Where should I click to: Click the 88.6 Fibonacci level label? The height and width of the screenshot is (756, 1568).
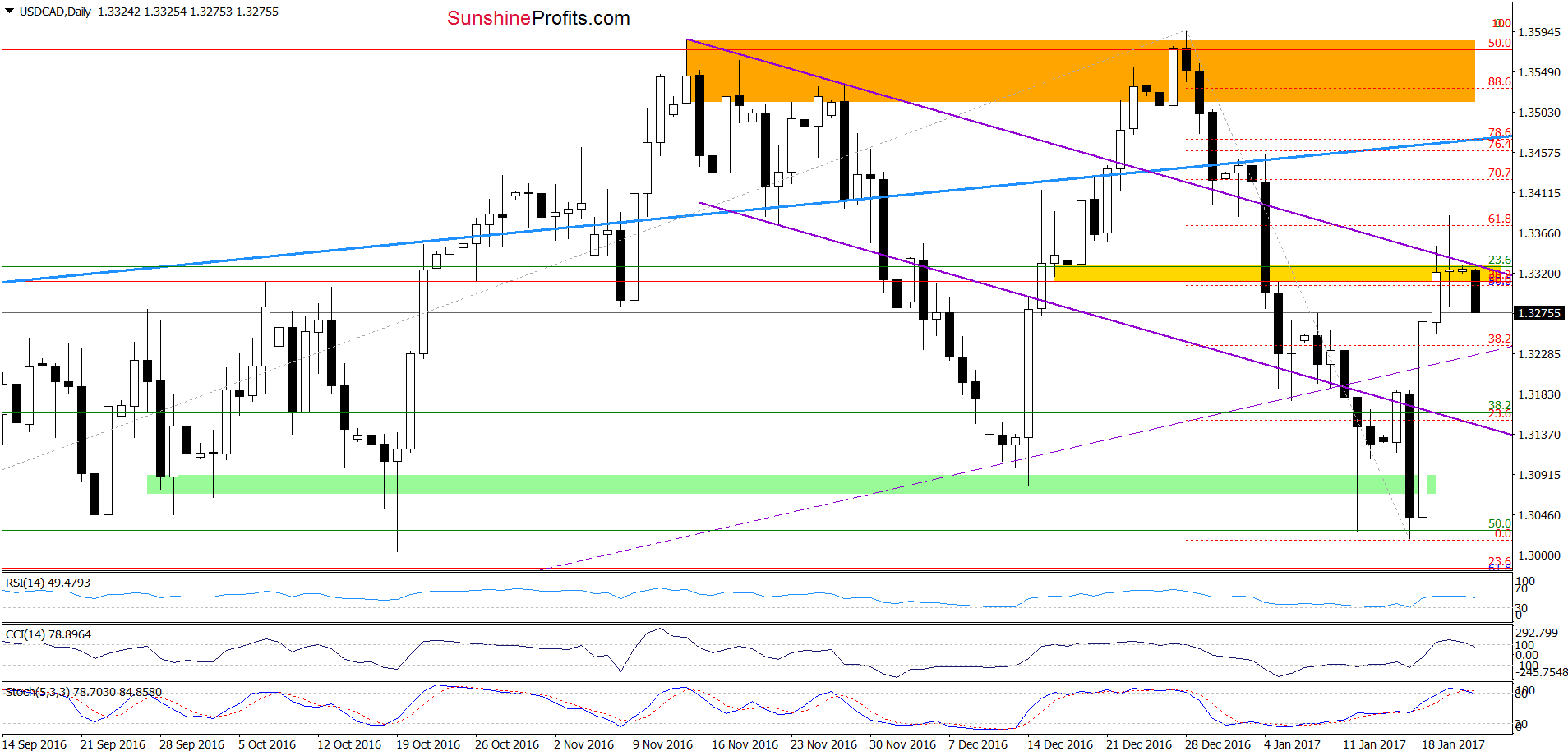coord(1499,81)
